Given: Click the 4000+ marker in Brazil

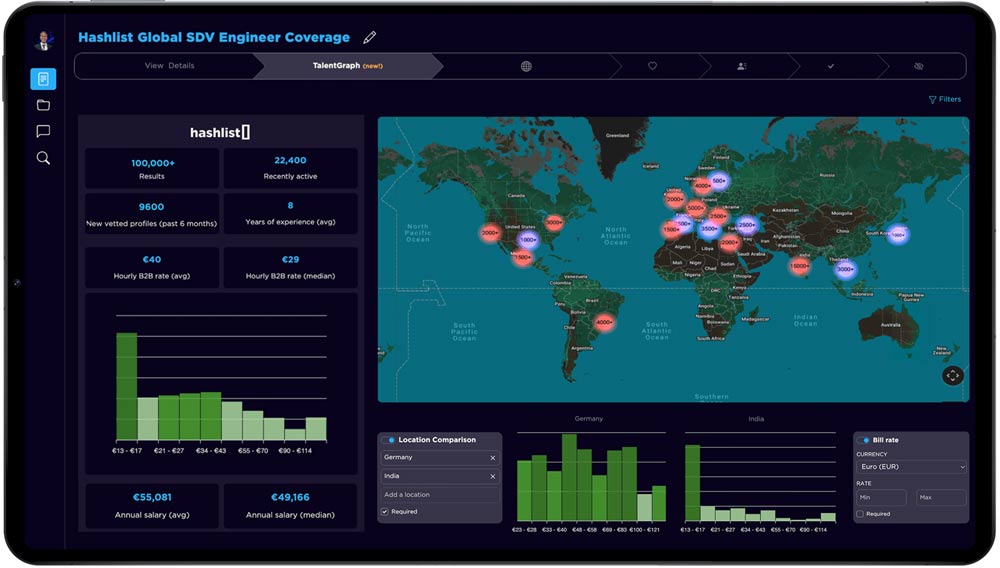Looking at the screenshot, I should point(604,323).
